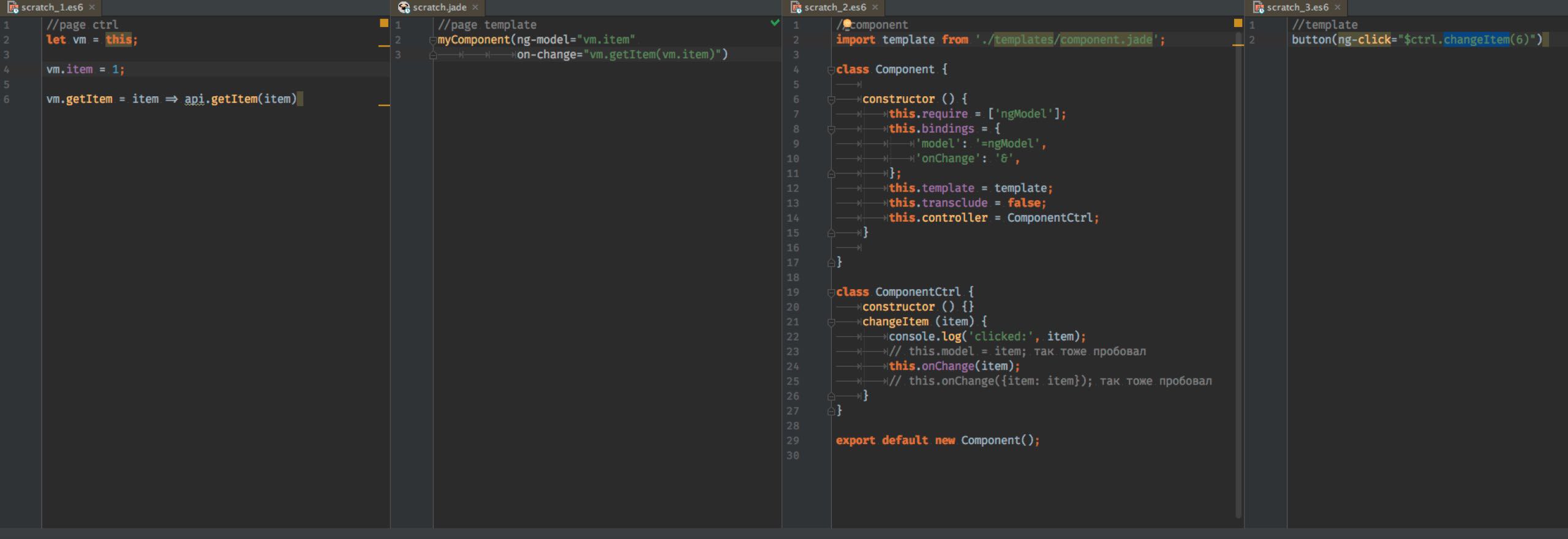Screen dimensions: 1568x539
Task: Click the fold end marker on line 17
Action: pyautogui.click(x=831, y=263)
